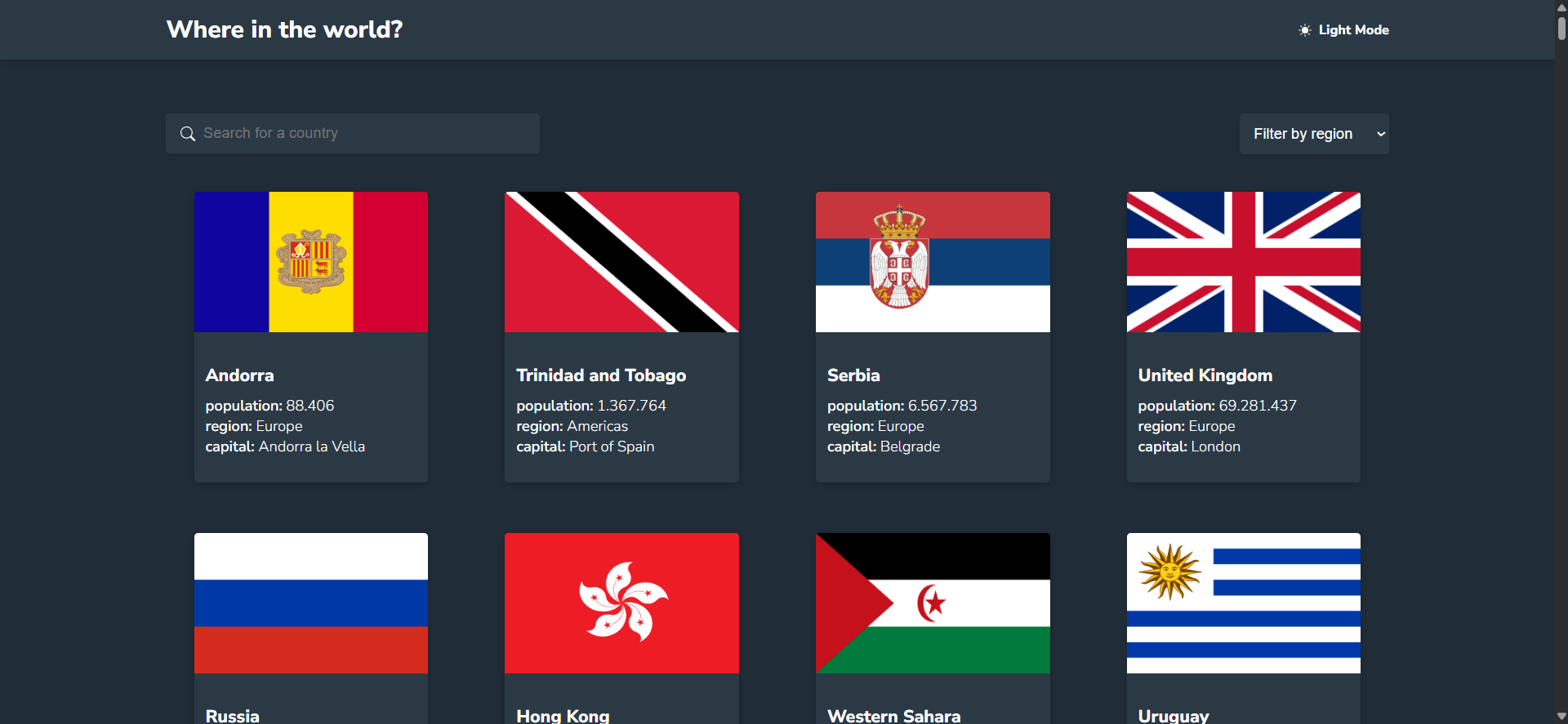Click the search magnifier icon
1568x724 pixels.
(x=188, y=134)
